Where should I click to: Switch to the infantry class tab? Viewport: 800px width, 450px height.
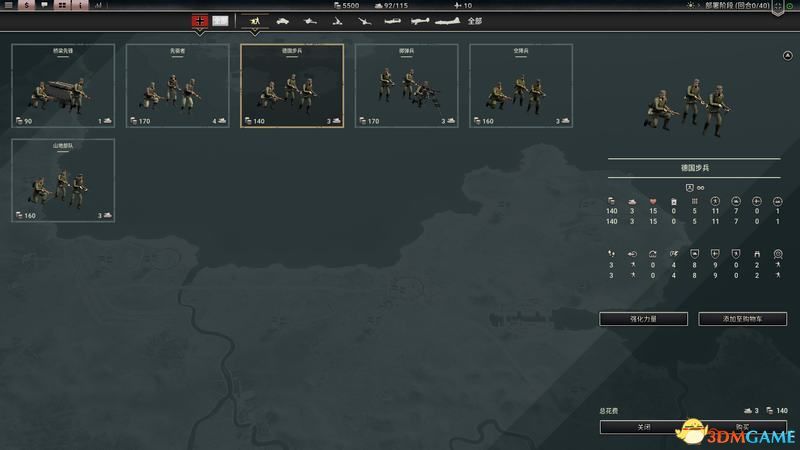(255, 21)
